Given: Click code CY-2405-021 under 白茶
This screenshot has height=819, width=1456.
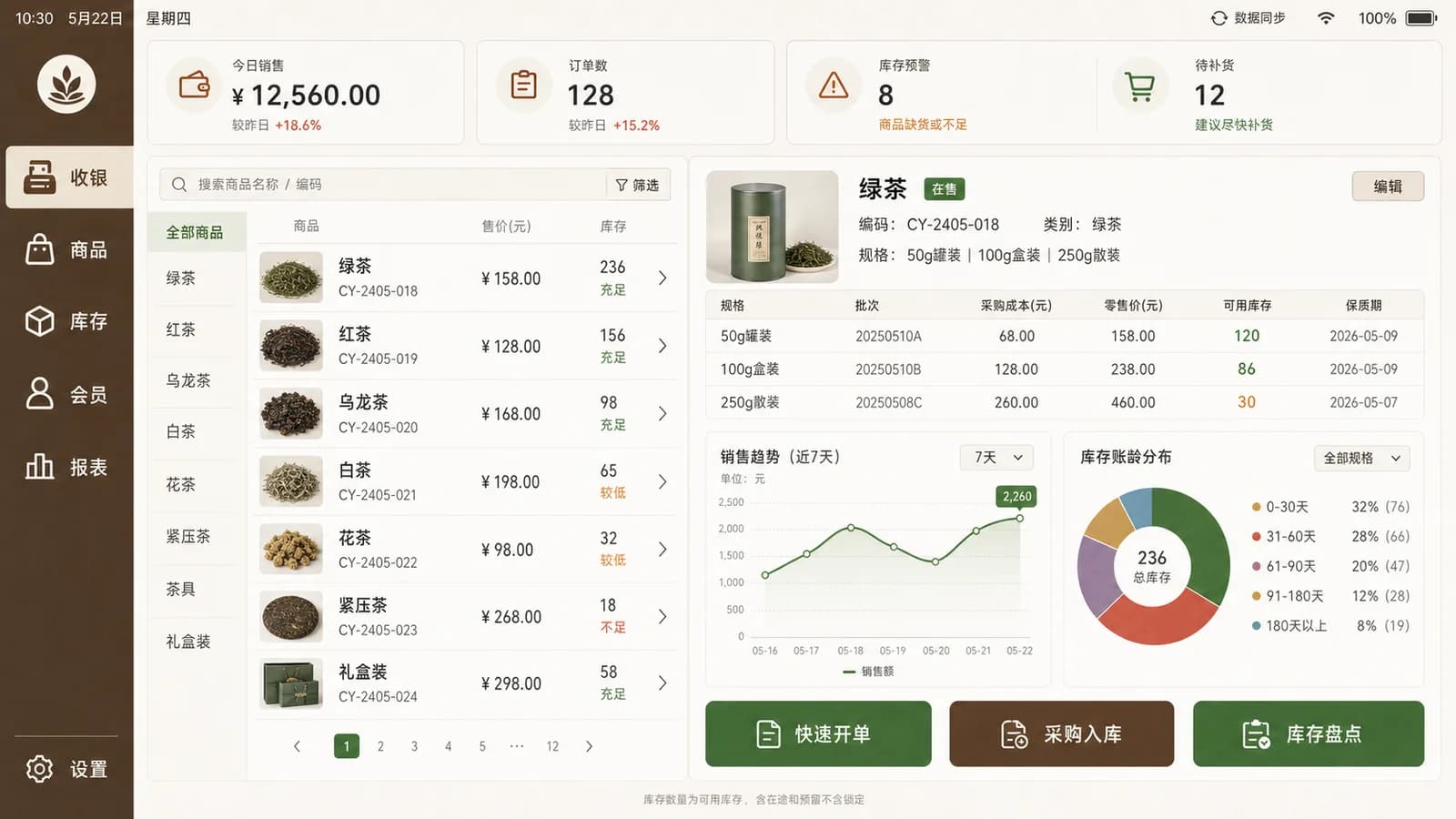Looking at the screenshot, I should 378,495.
